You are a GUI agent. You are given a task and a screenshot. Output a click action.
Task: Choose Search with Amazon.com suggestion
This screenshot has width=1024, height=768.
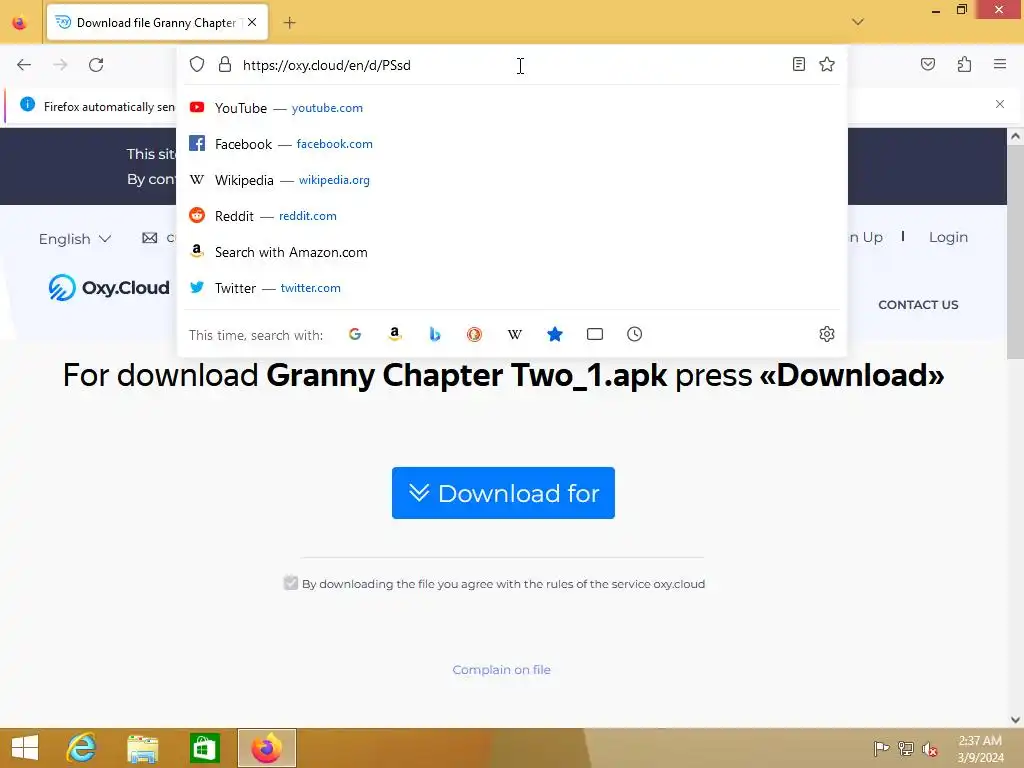511,252
